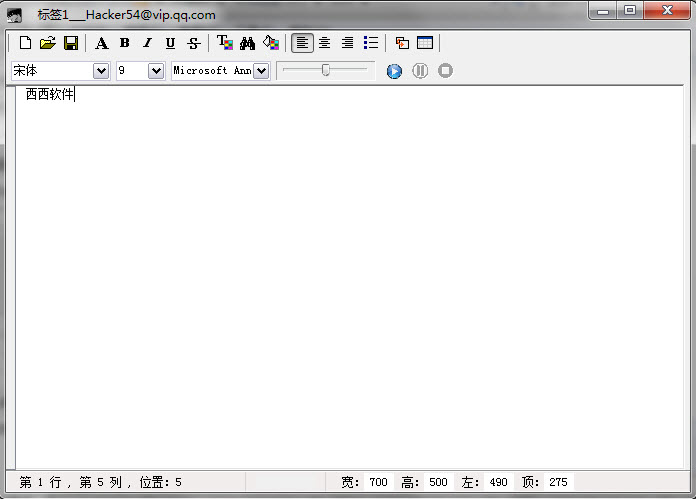Align text to the left
The height and width of the screenshot is (499, 696).
(x=302, y=43)
